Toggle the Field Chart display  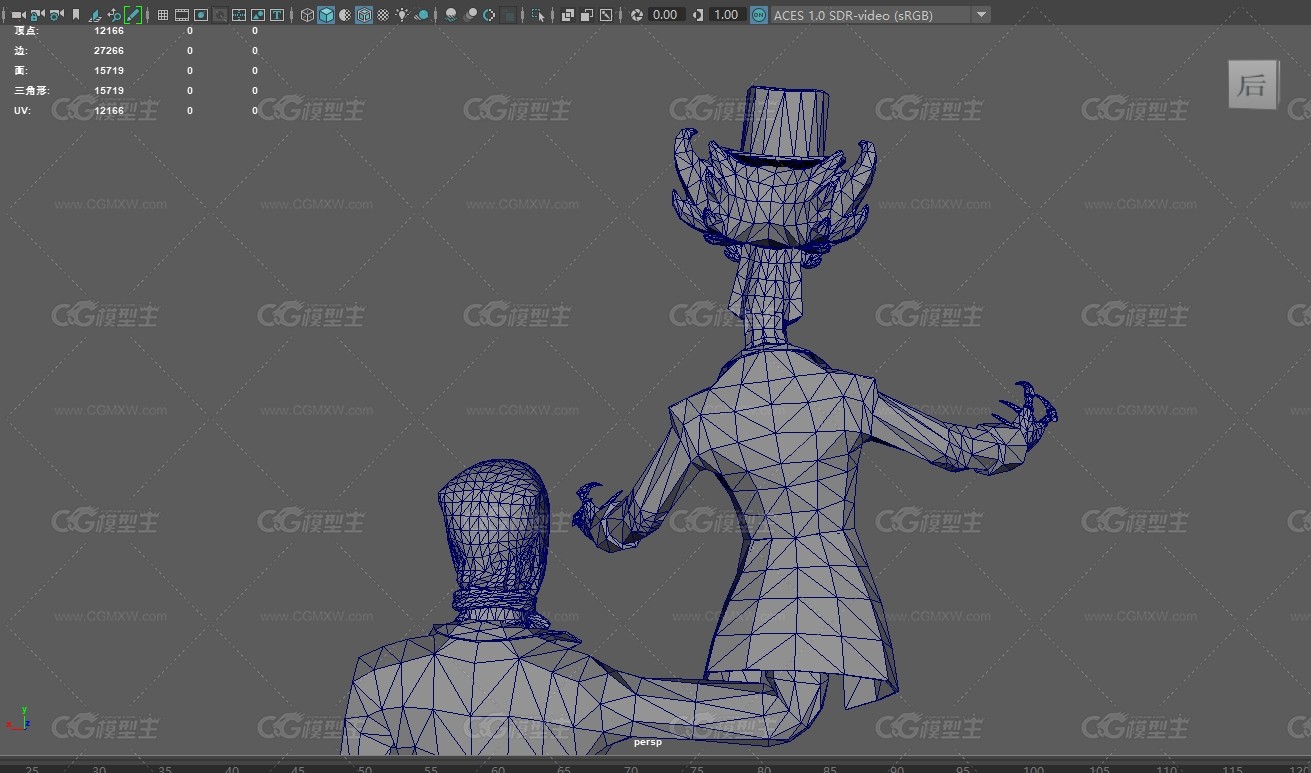tap(239, 15)
